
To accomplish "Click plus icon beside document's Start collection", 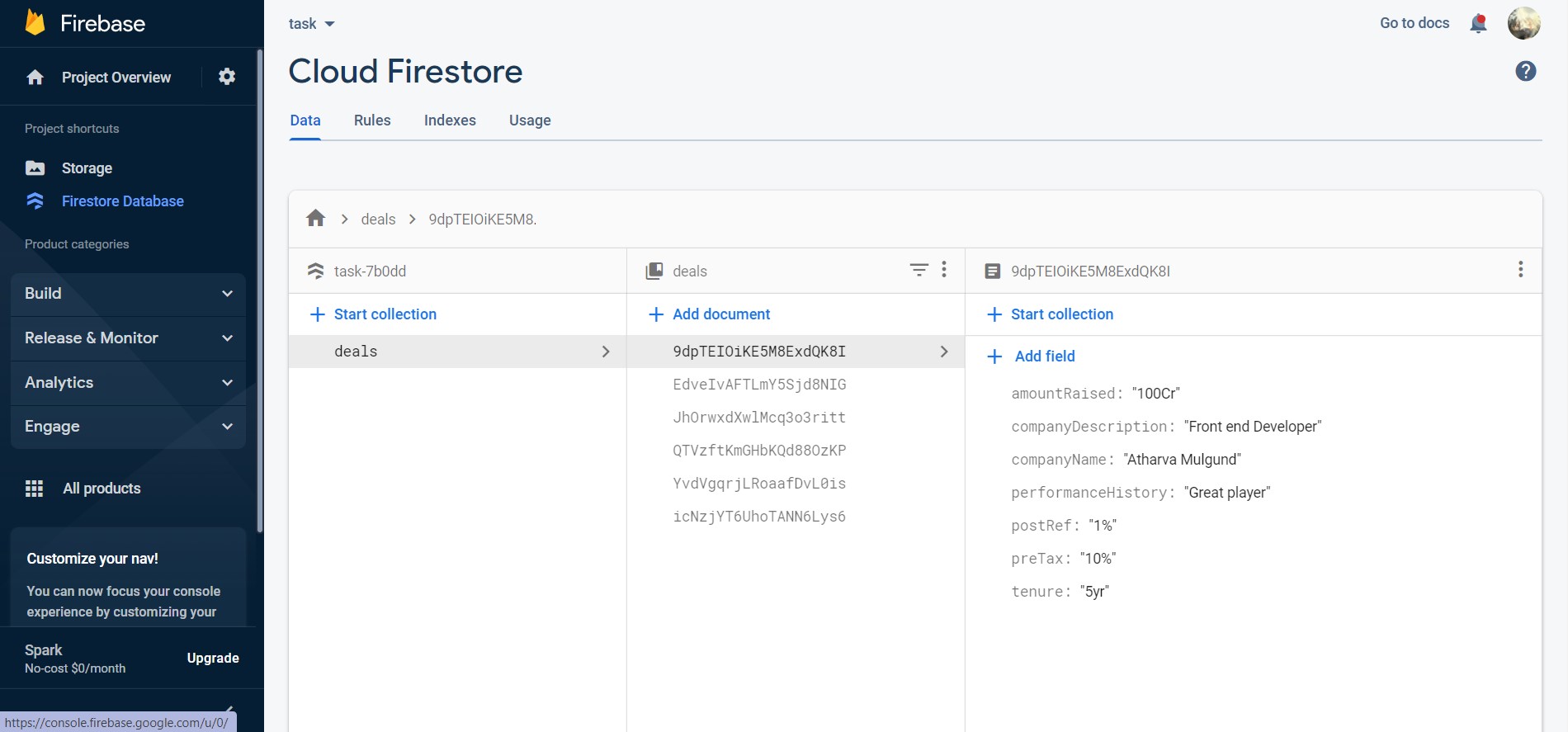I will pos(994,314).
